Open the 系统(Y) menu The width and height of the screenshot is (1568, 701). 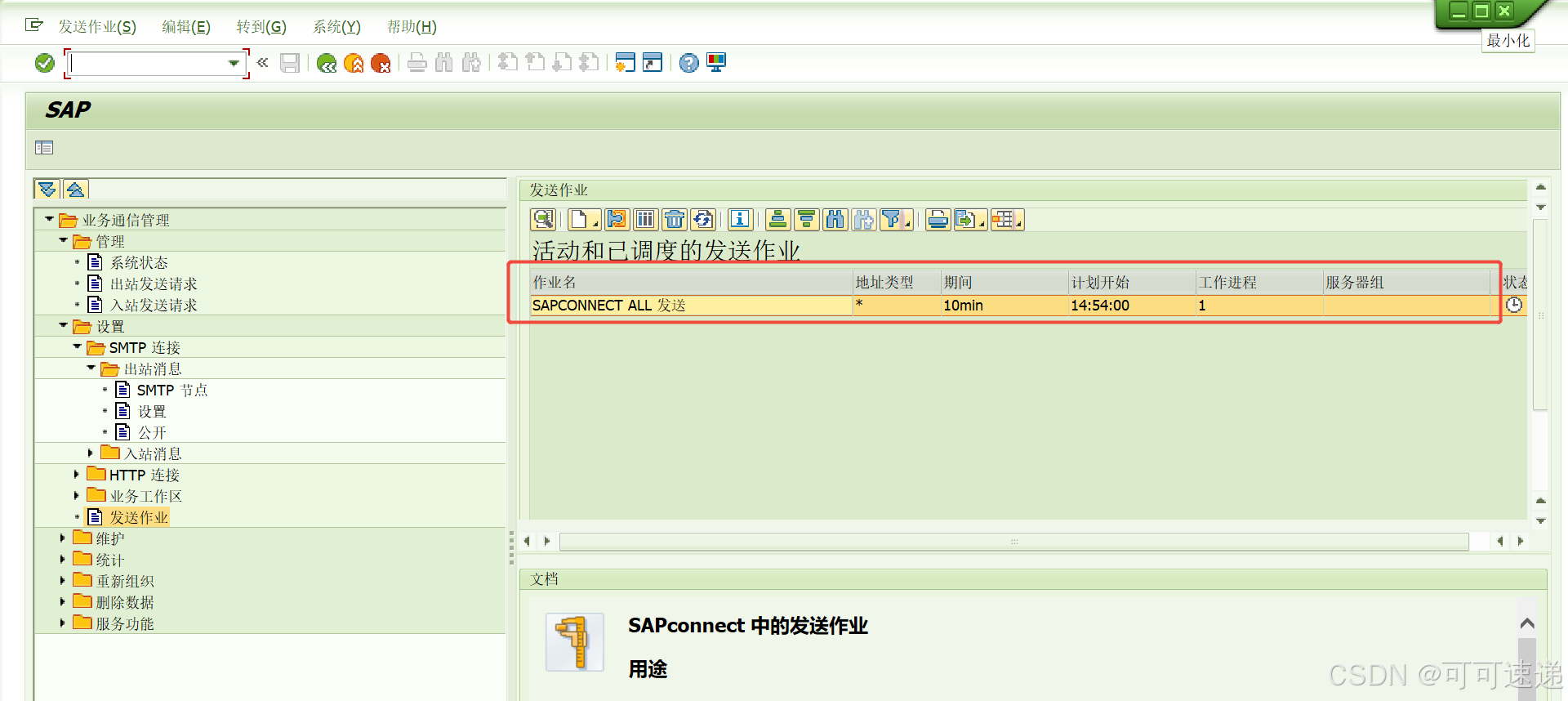(336, 27)
